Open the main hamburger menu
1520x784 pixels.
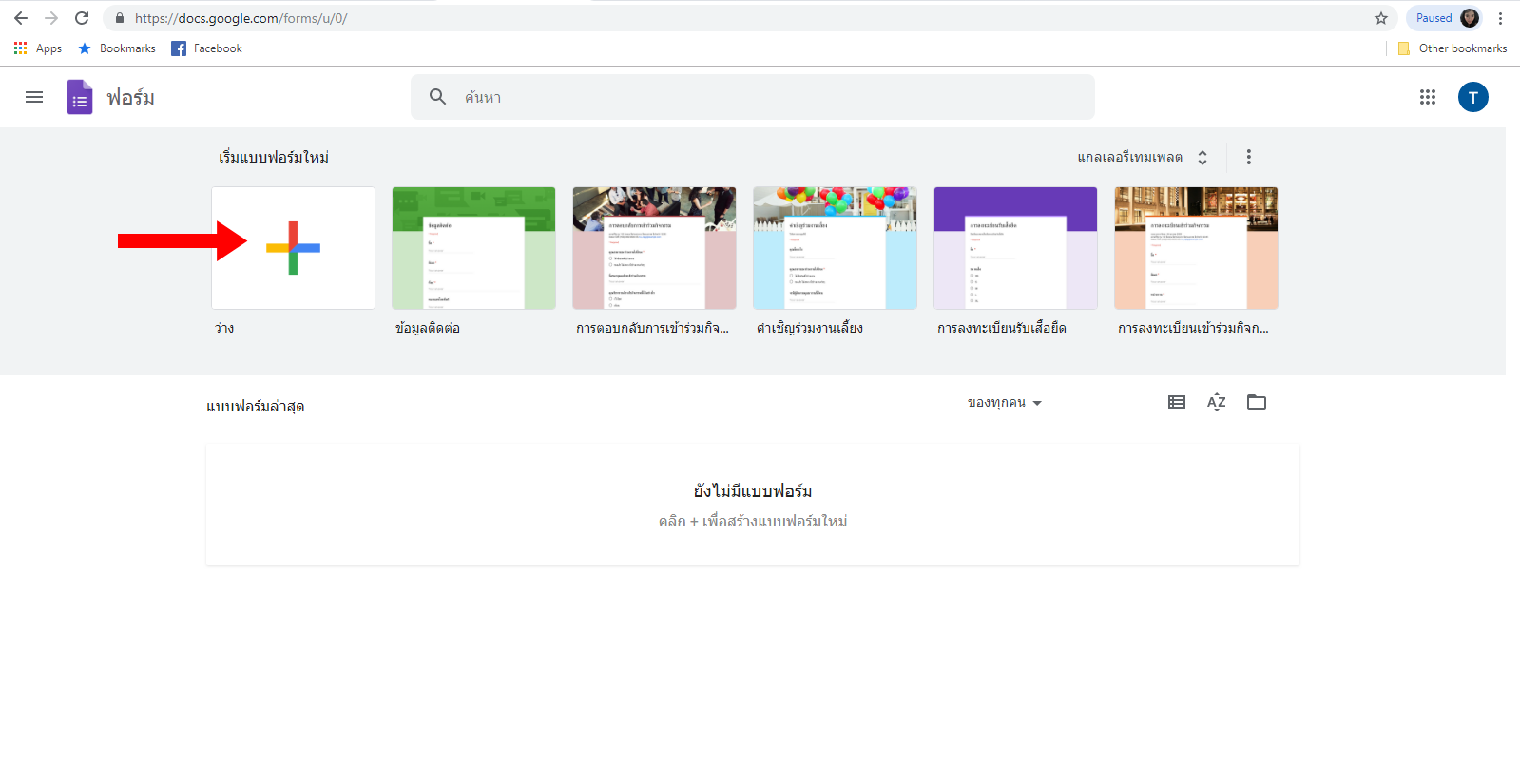tap(34, 97)
